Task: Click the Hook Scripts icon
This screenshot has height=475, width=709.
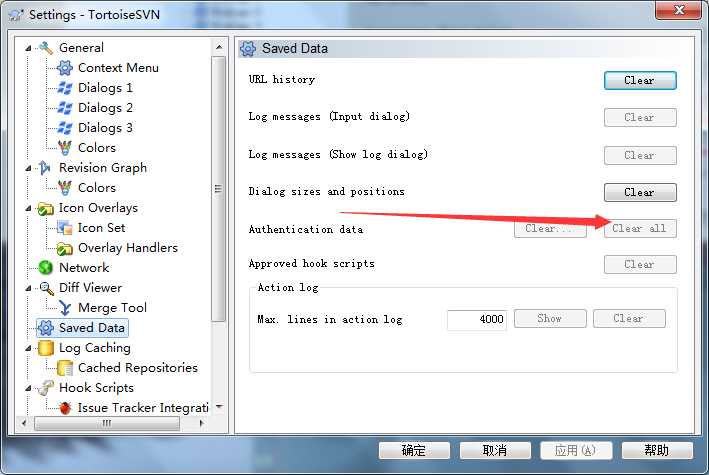Action: coord(46,388)
